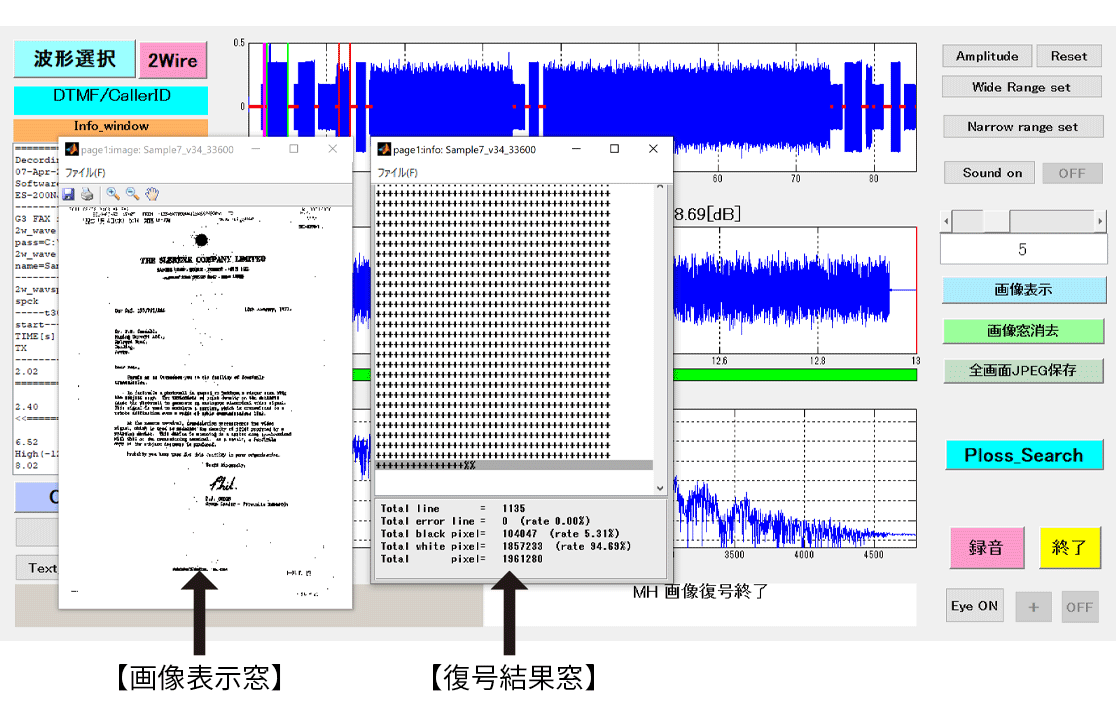Click MATLAB icon in page1:info title bar
The width and height of the screenshot is (1116, 720).
[384, 149]
